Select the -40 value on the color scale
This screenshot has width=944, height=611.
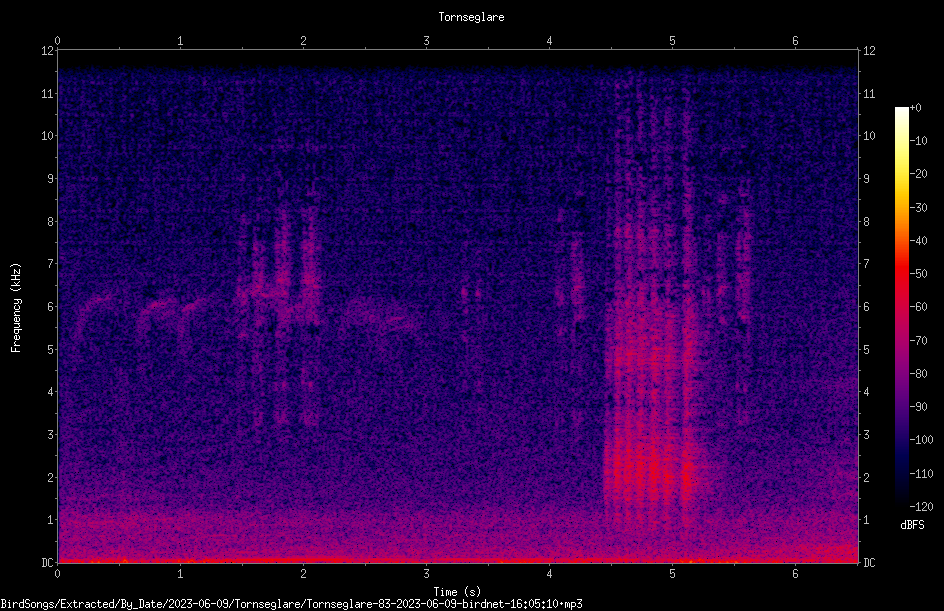tap(918, 241)
